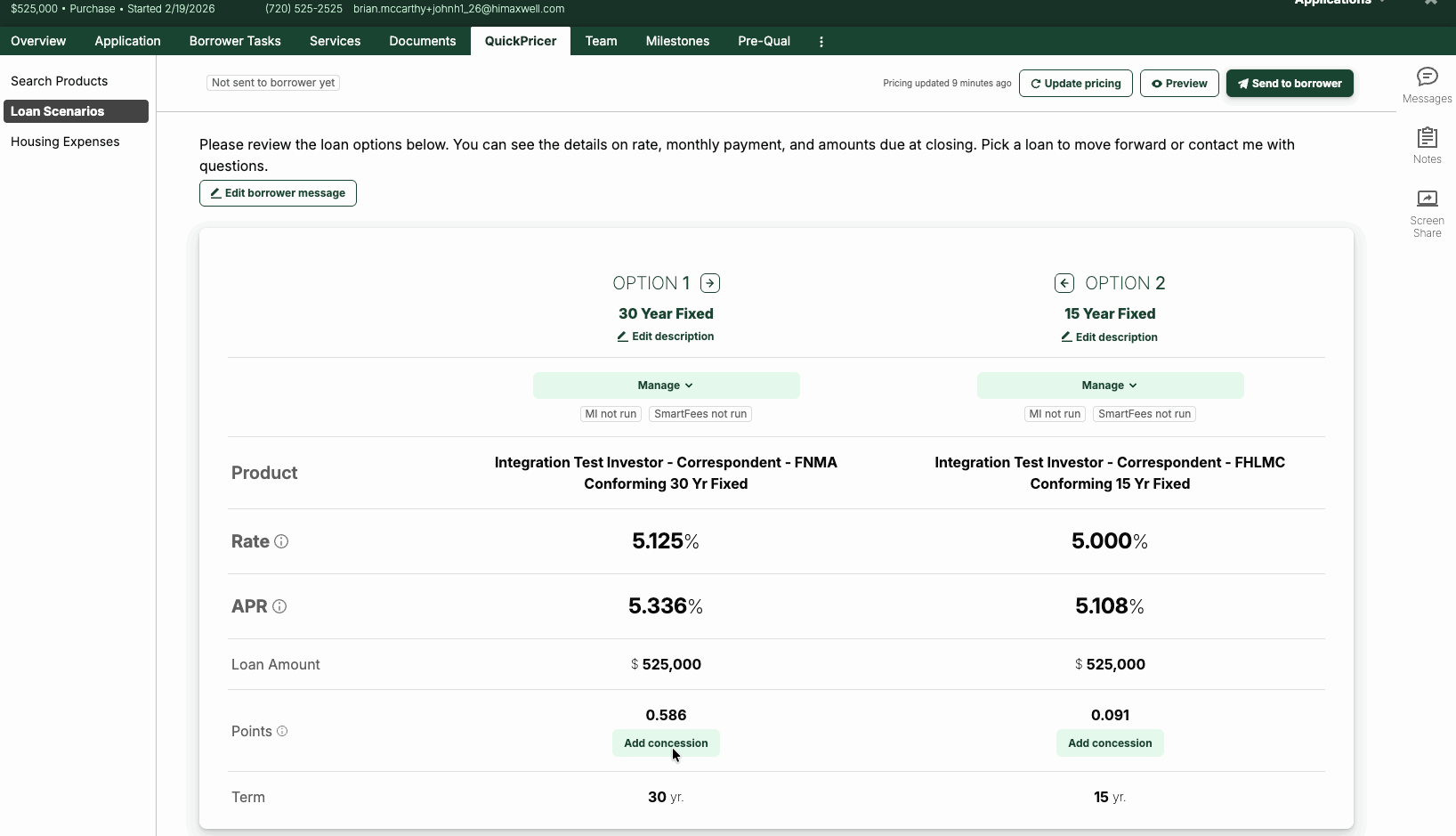The width and height of the screenshot is (1456, 836).
Task: Click Edit borrower message button
Action: 278,193
